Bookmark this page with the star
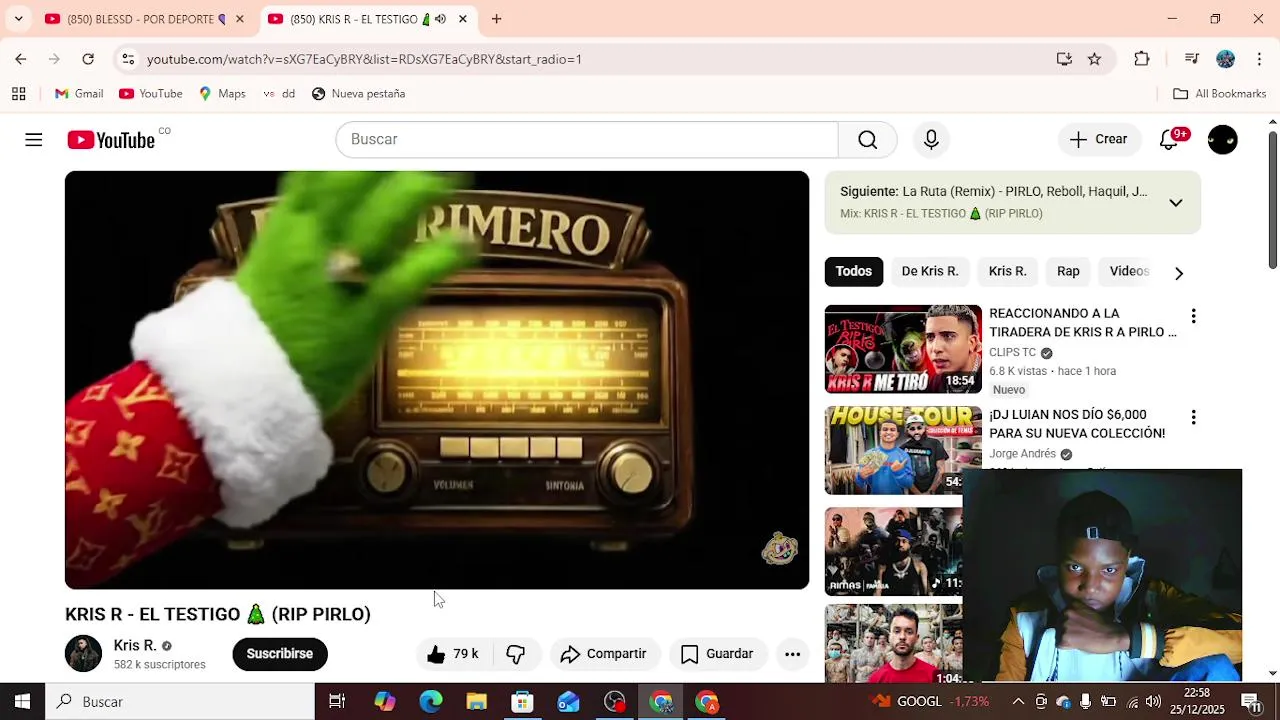Viewport: 1280px width, 720px height. point(1095,59)
